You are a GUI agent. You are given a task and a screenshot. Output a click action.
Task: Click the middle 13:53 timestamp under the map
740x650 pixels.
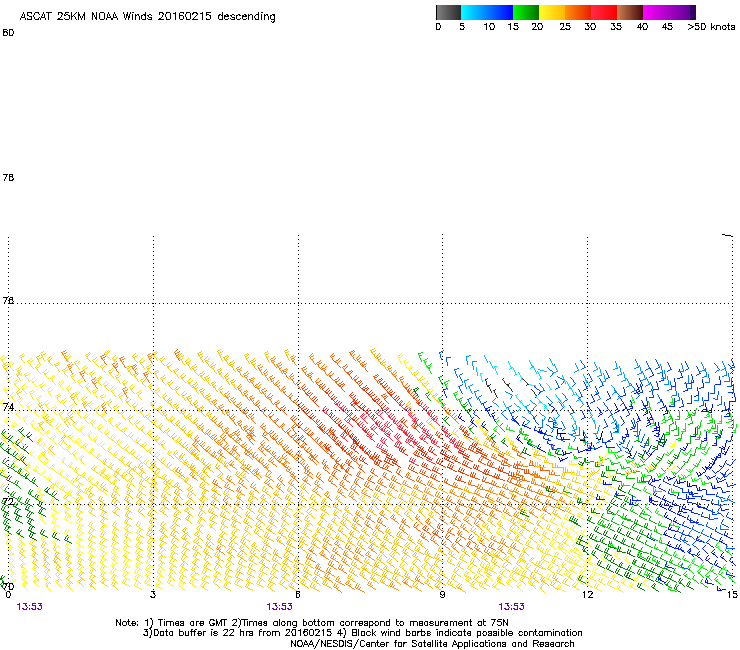pyautogui.click(x=279, y=606)
